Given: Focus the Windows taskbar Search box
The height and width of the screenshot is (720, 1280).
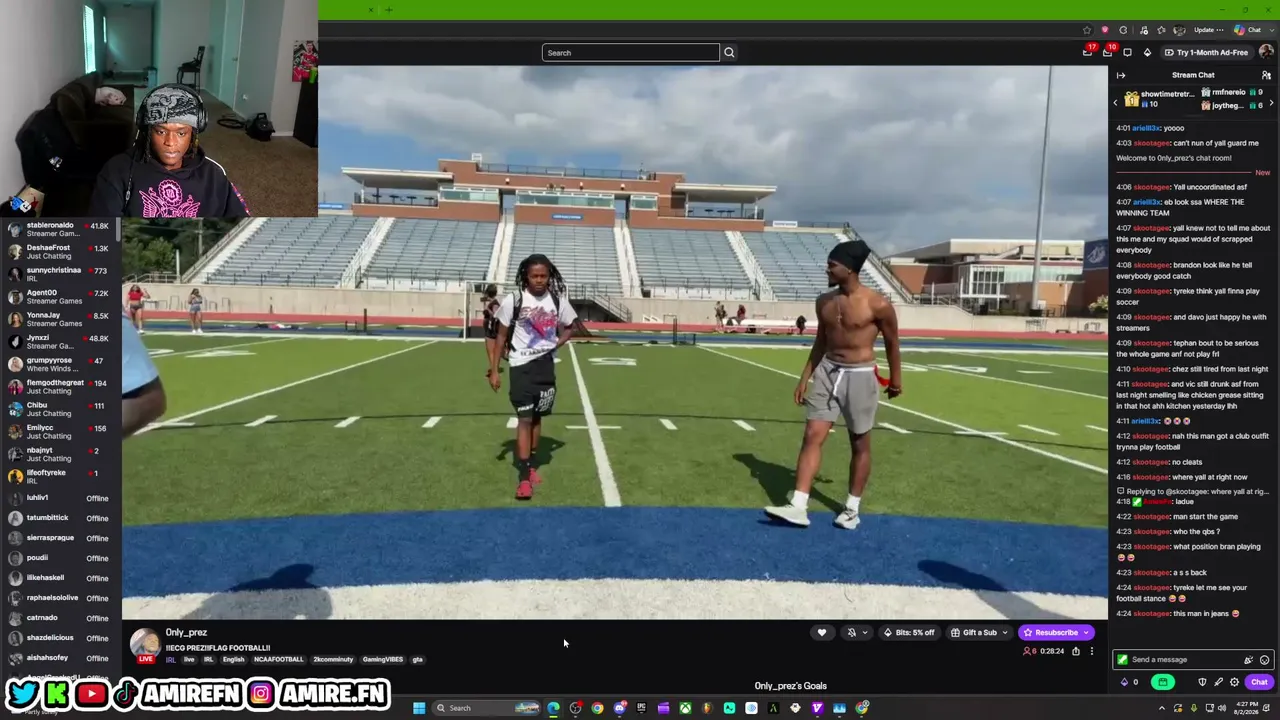Looking at the screenshot, I should point(486,708).
